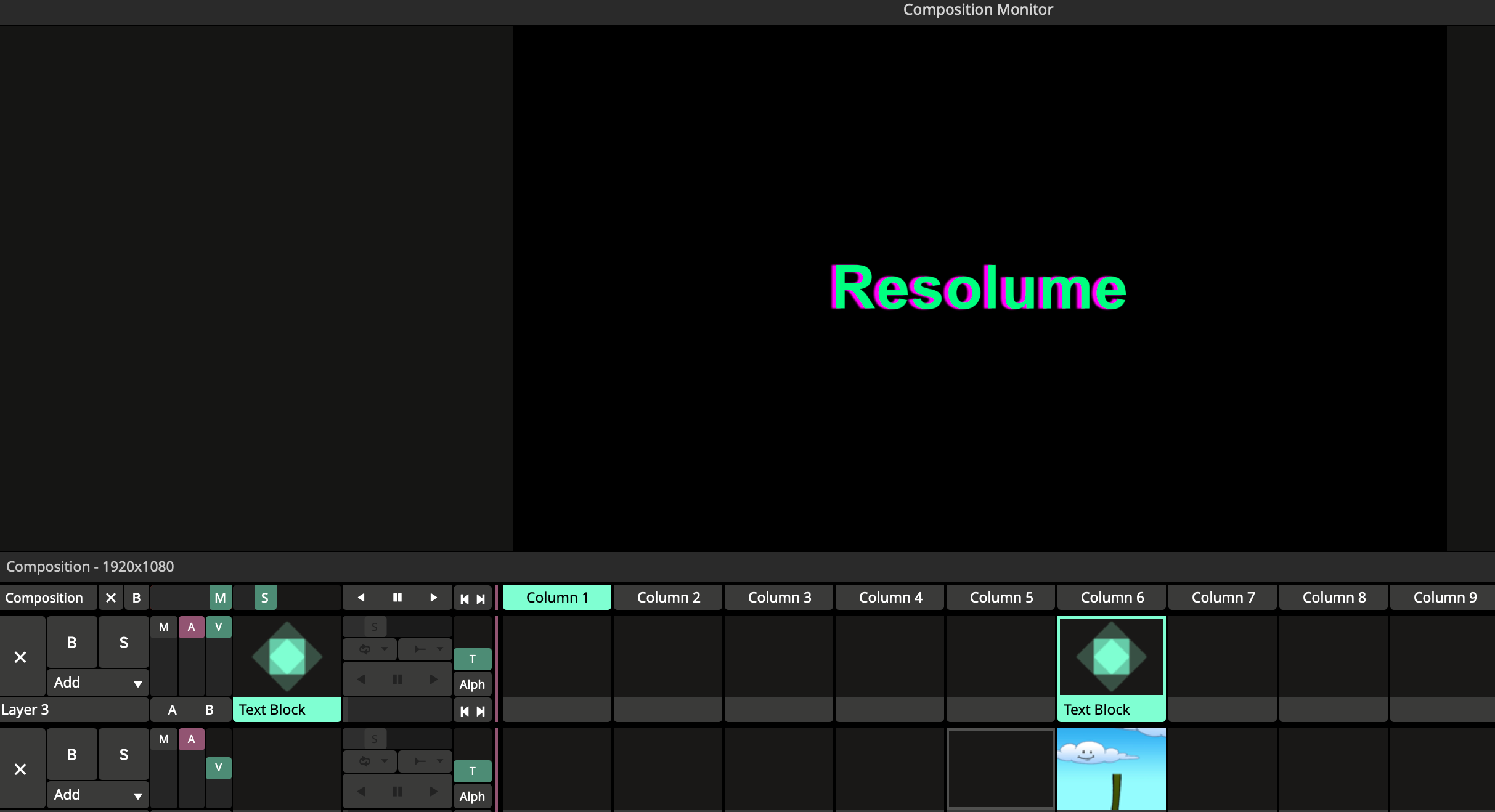Screen dimensions: 1495x812
Task: Select the previous composition column
Action: (464, 599)
